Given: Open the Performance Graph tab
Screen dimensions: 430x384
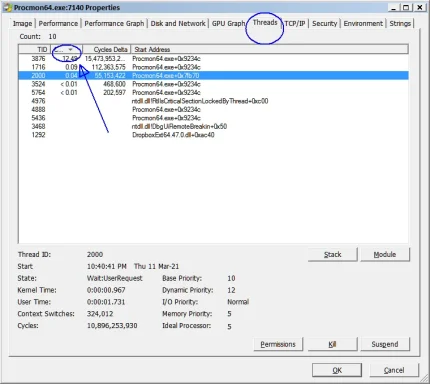Looking at the screenshot, I should point(114,24).
